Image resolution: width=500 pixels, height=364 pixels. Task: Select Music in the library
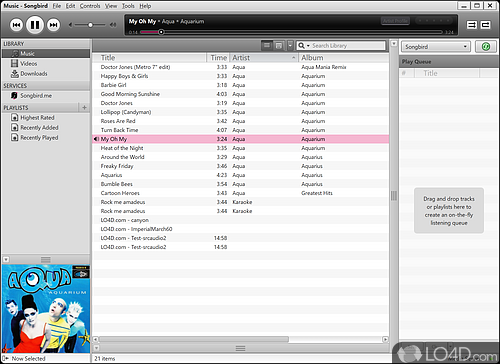point(46,53)
